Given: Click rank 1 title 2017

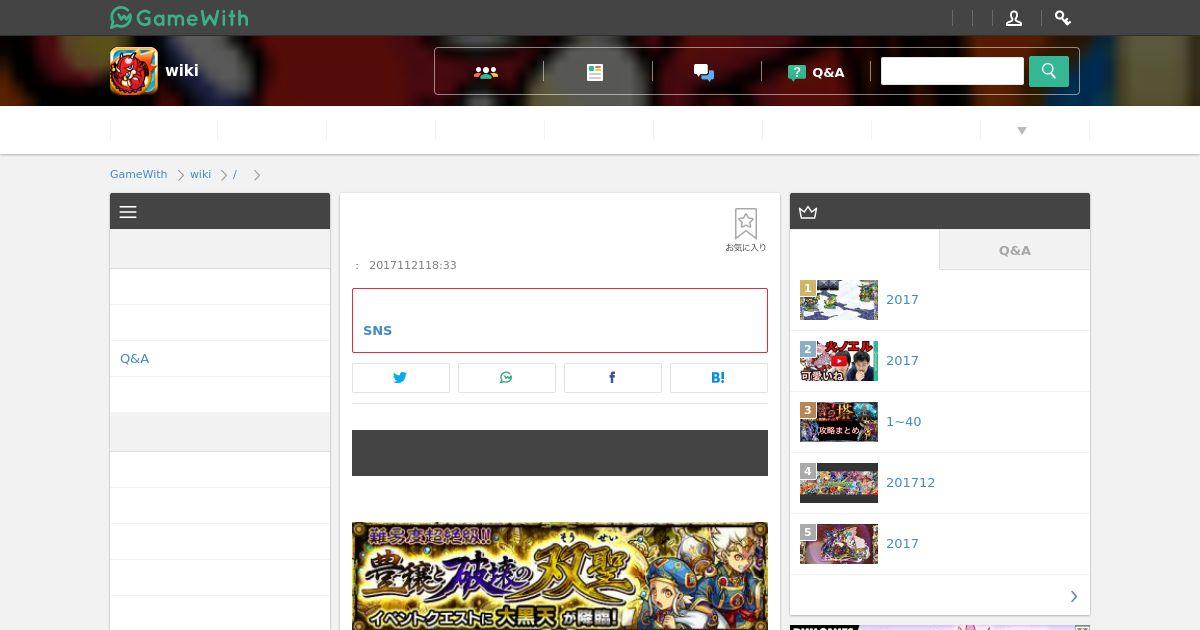Looking at the screenshot, I should [x=902, y=300].
